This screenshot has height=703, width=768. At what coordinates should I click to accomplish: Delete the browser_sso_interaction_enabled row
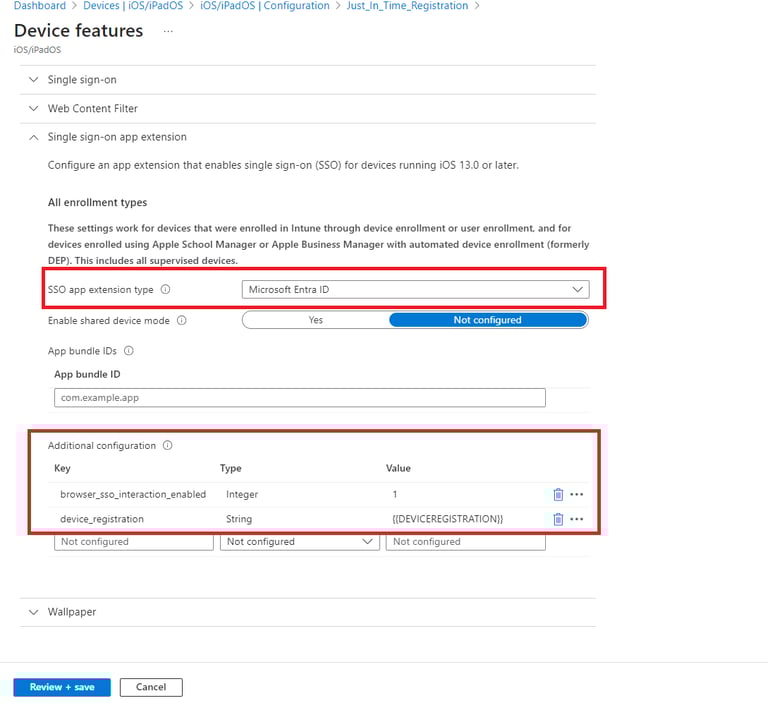click(558, 494)
